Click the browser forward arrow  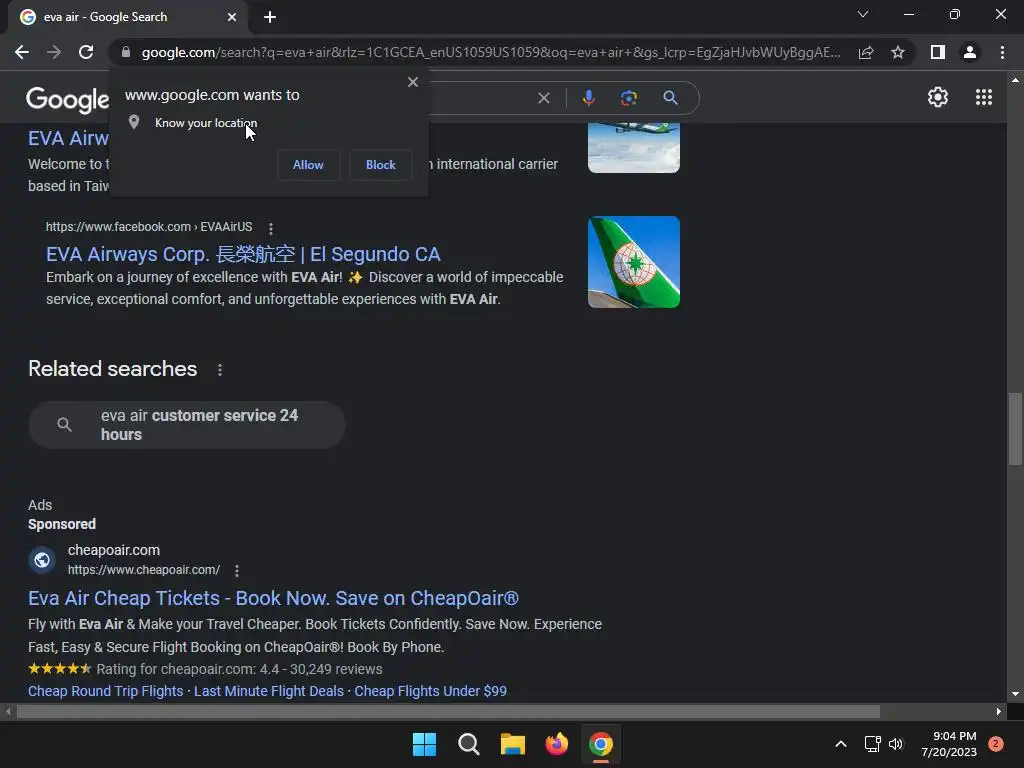click(54, 52)
